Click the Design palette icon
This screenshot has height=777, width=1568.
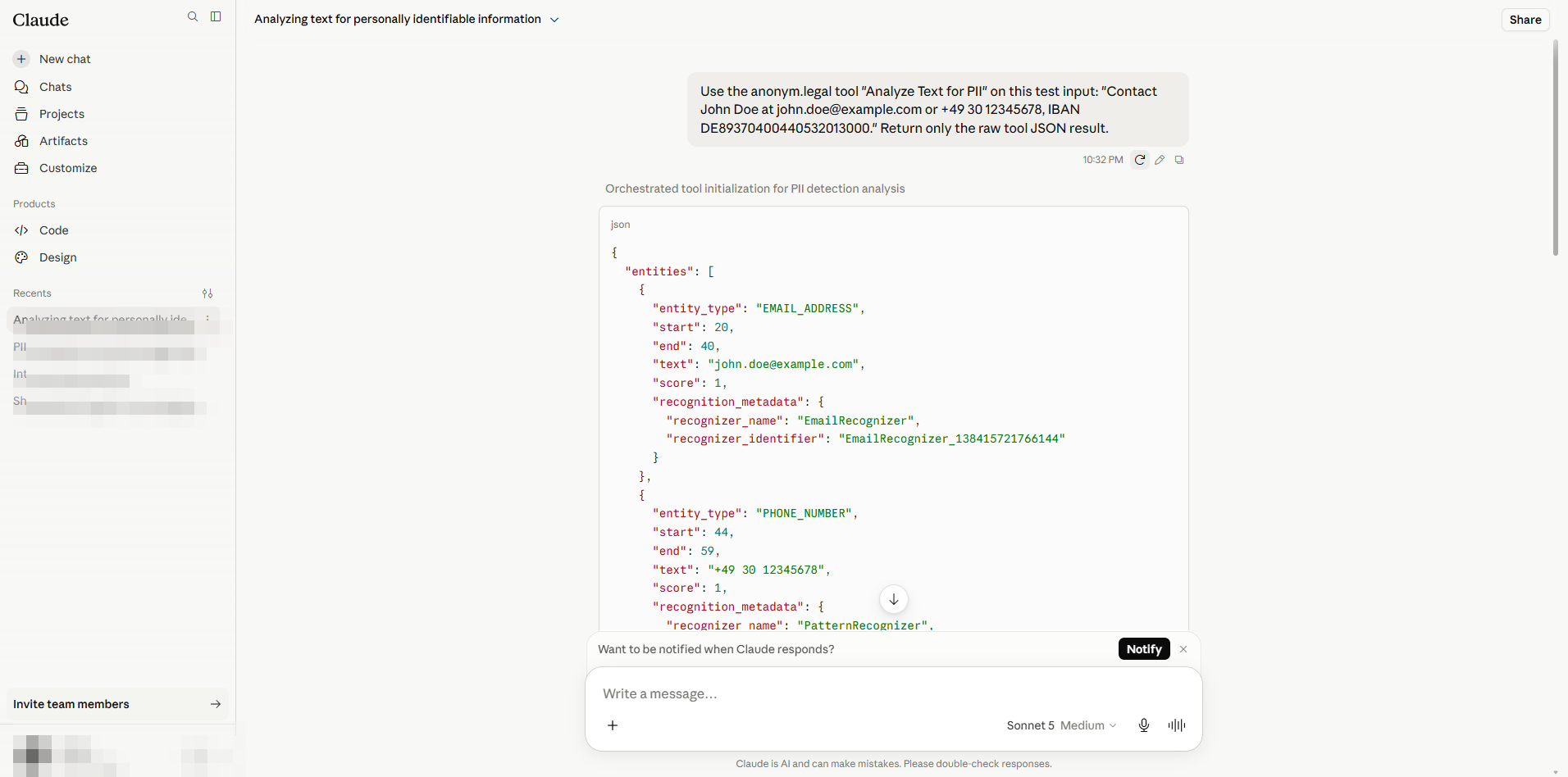21,257
